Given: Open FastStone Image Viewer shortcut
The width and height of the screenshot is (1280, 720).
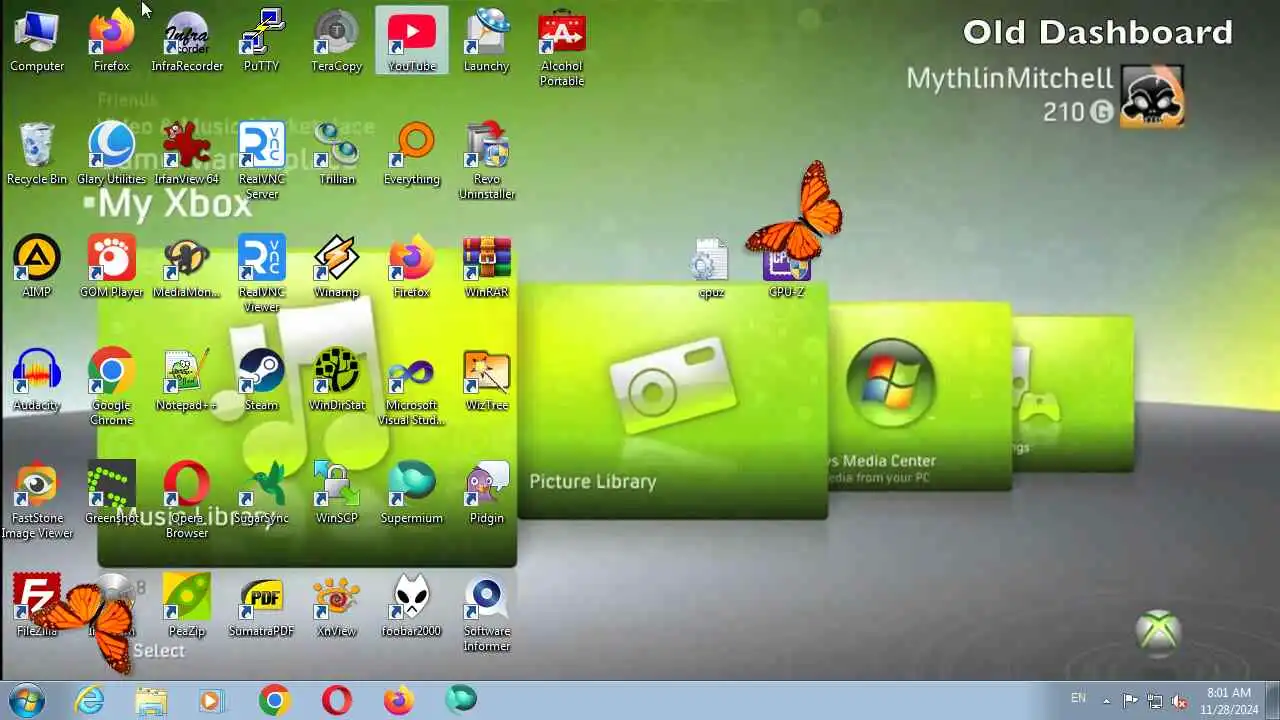Looking at the screenshot, I should pyautogui.click(x=37, y=501).
